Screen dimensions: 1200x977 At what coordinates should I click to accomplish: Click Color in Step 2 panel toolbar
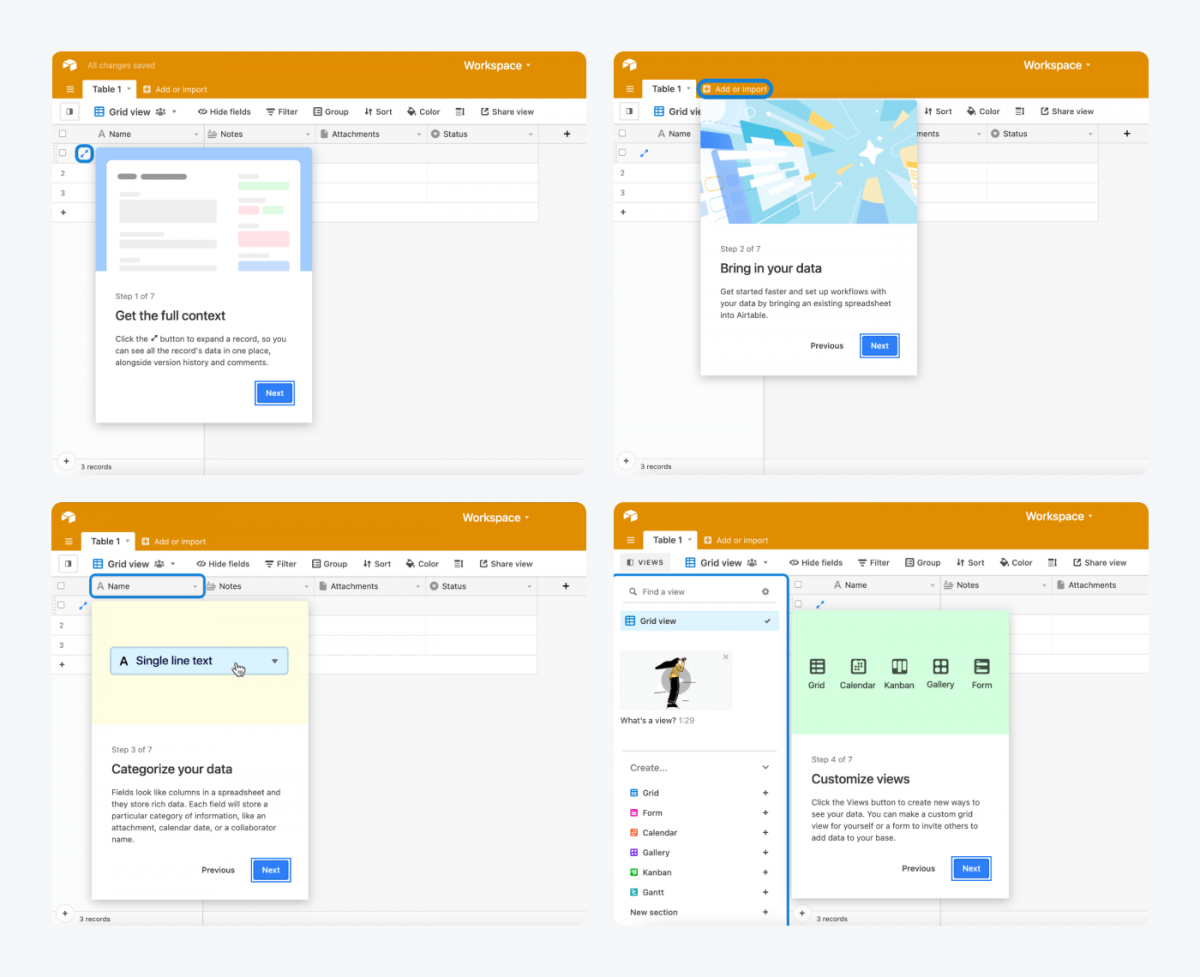[984, 112]
